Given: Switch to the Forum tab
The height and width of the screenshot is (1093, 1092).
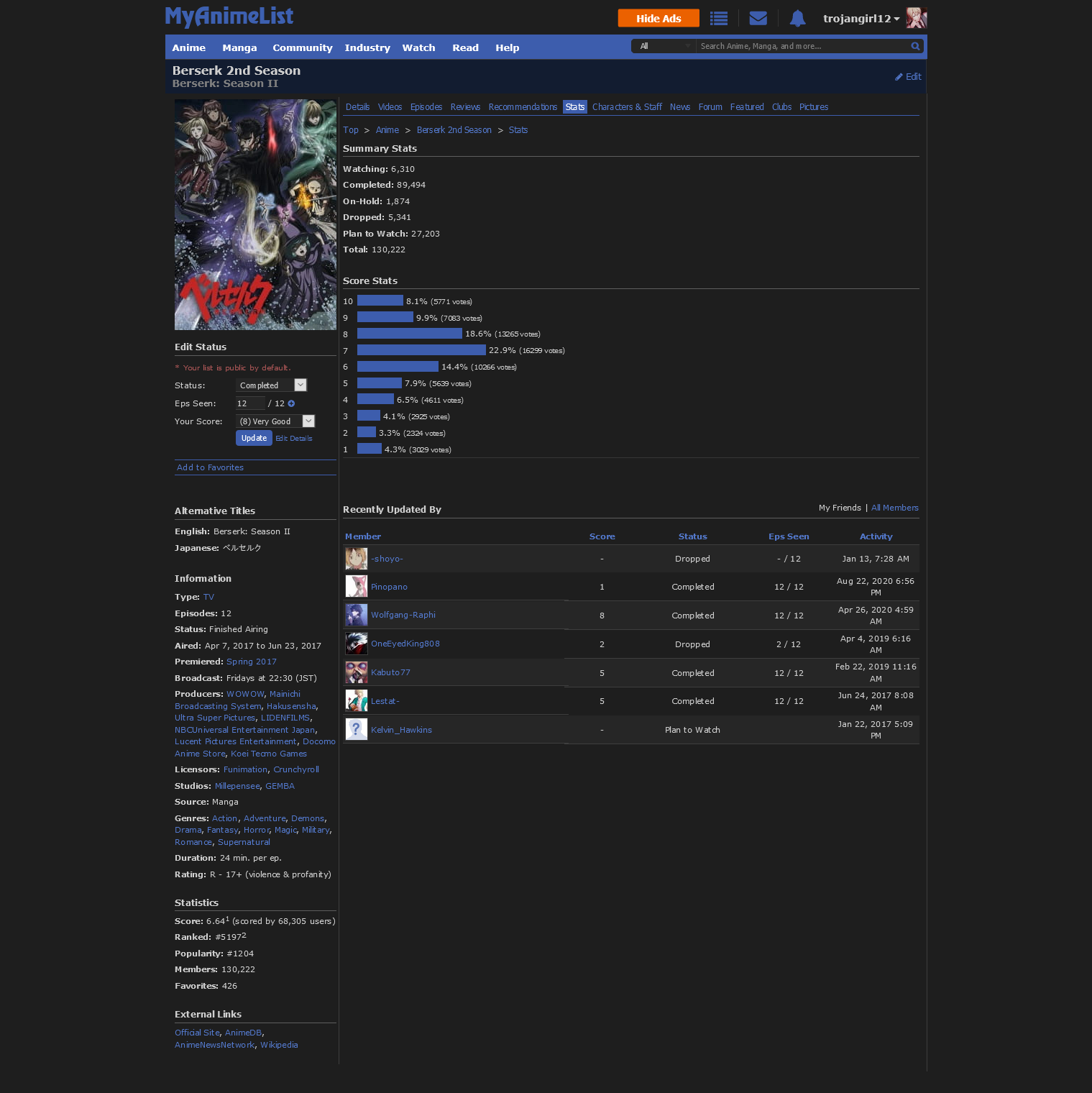Looking at the screenshot, I should pyautogui.click(x=710, y=107).
